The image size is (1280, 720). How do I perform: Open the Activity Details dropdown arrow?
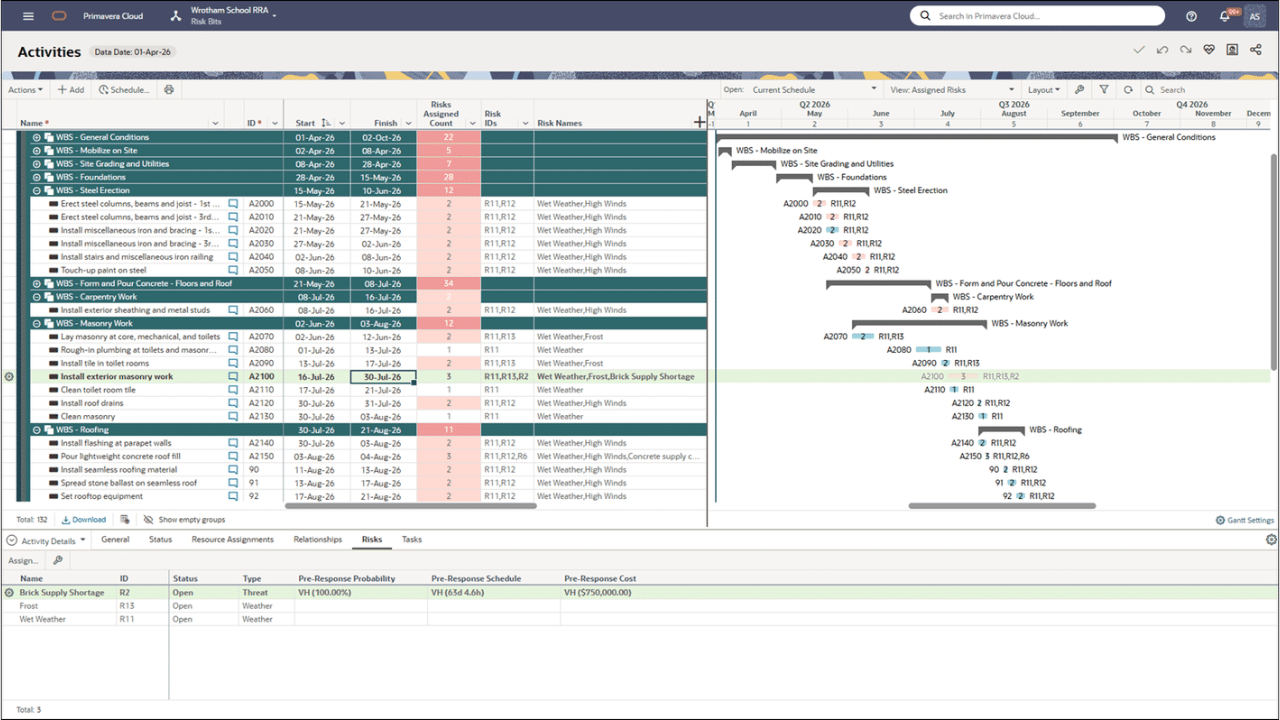(82, 541)
